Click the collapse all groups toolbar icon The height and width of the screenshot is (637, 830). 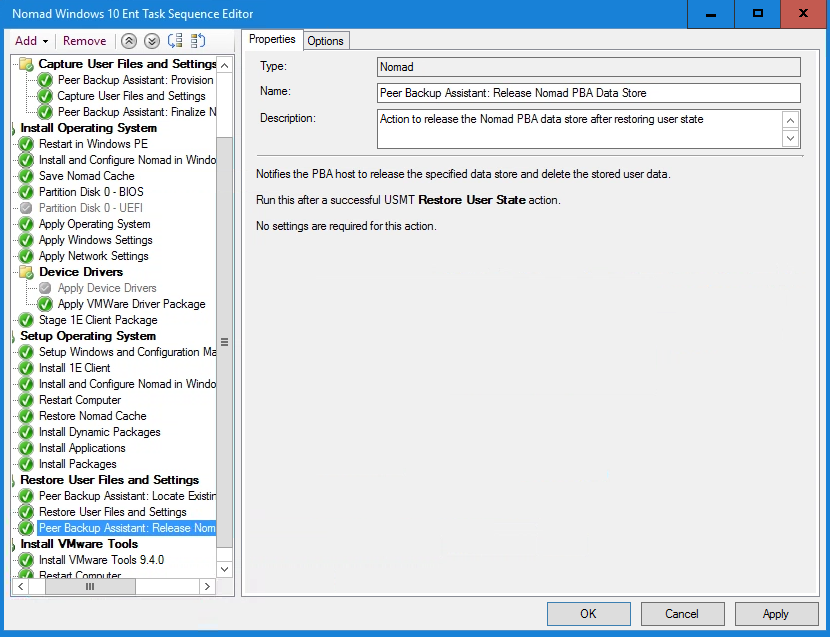click(x=198, y=41)
